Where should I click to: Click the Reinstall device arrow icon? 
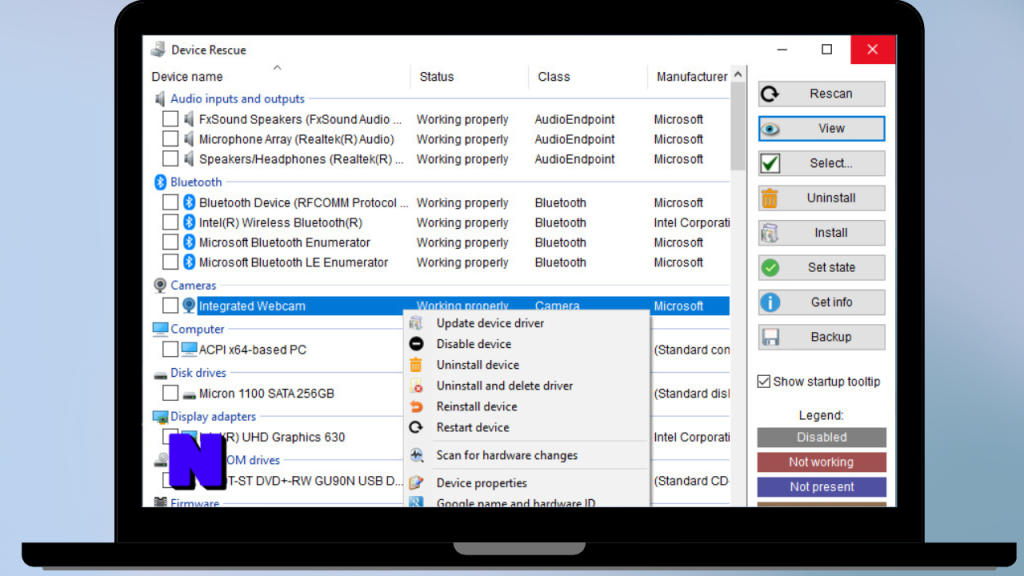[416, 406]
